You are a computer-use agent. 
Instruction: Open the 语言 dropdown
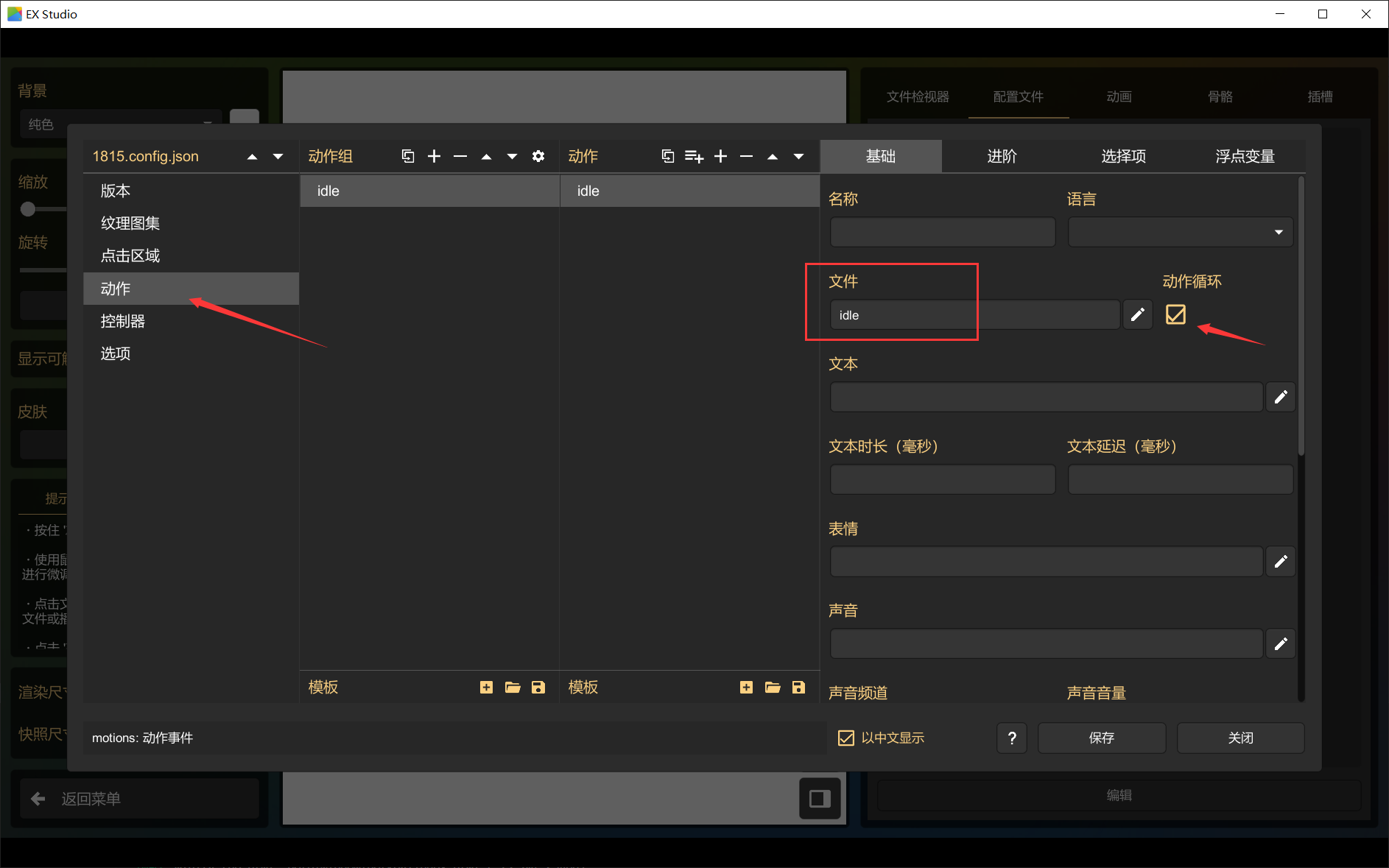pyautogui.click(x=1181, y=232)
